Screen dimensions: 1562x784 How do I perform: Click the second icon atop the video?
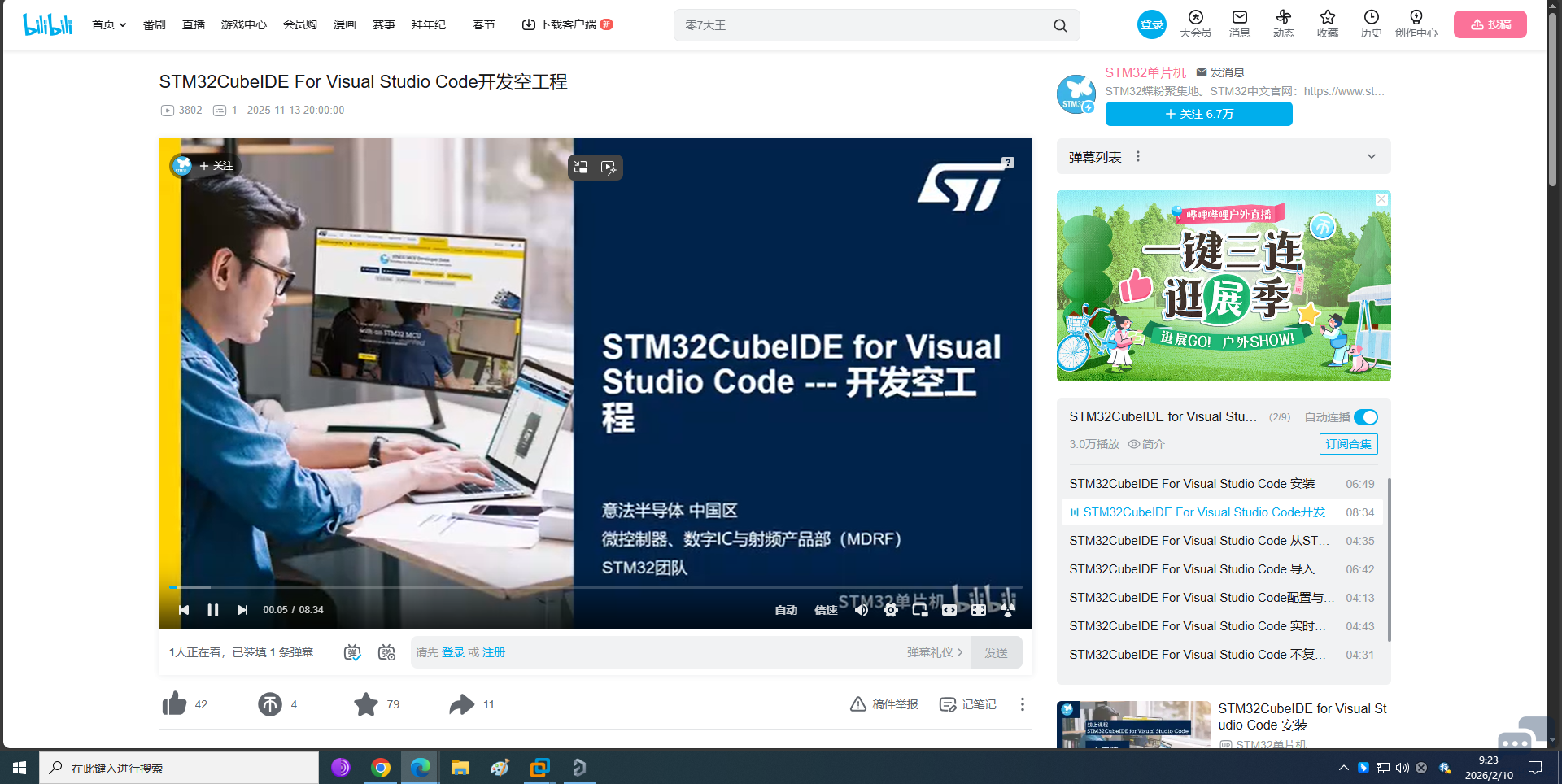pos(609,168)
